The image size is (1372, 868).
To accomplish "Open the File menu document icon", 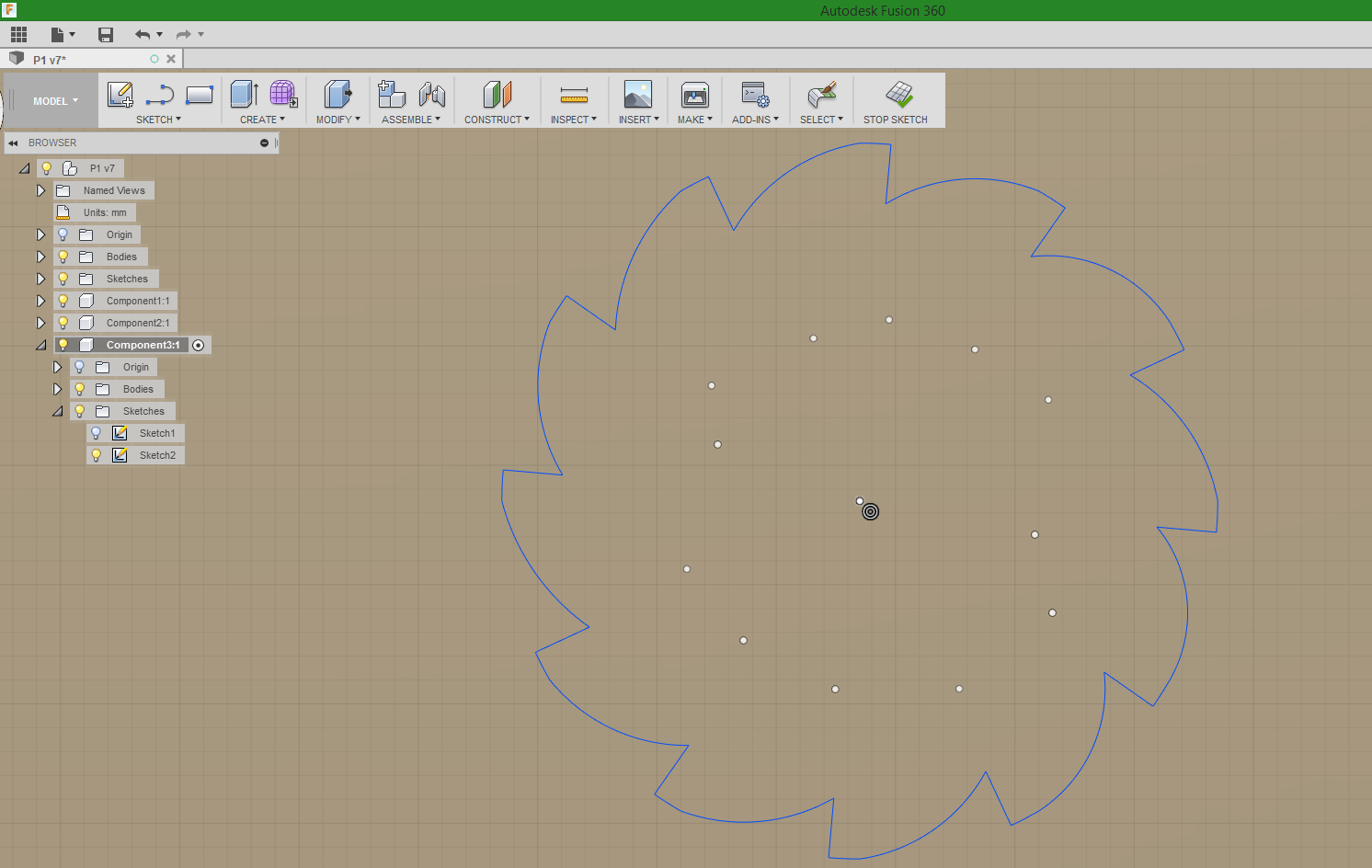I will 58,35.
